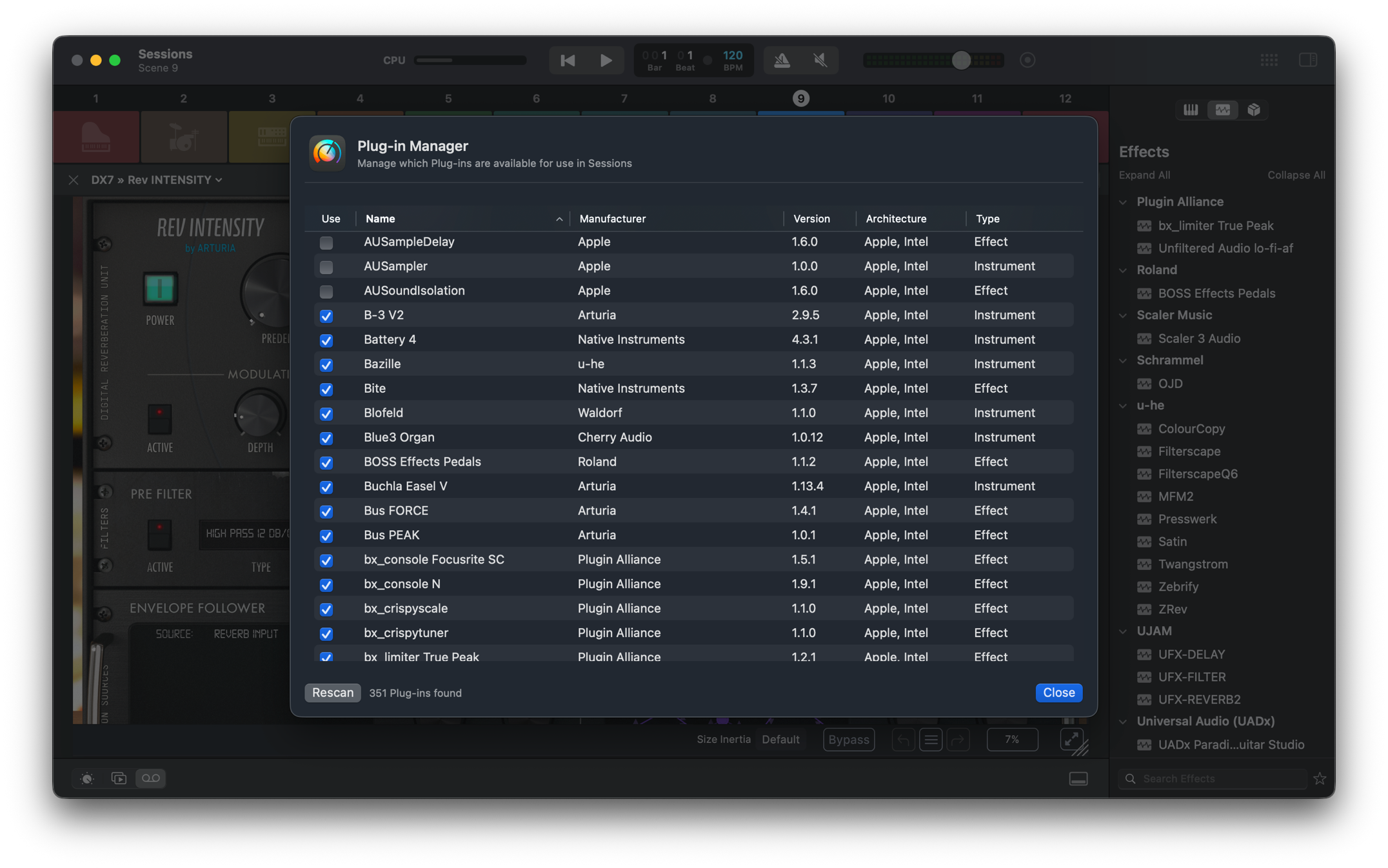Enable the AUSampler plug-in checkbox
The height and width of the screenshot is (868, 1388).
pyautogui.click(x=326, y=267)
